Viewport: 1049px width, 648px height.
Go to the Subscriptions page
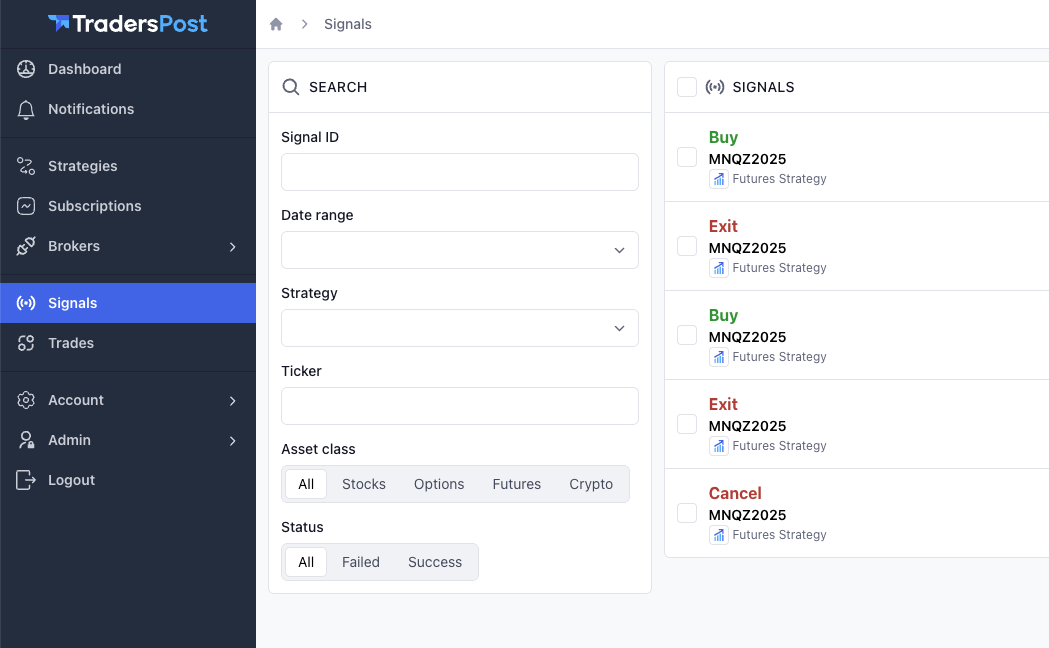click(94, 206)
